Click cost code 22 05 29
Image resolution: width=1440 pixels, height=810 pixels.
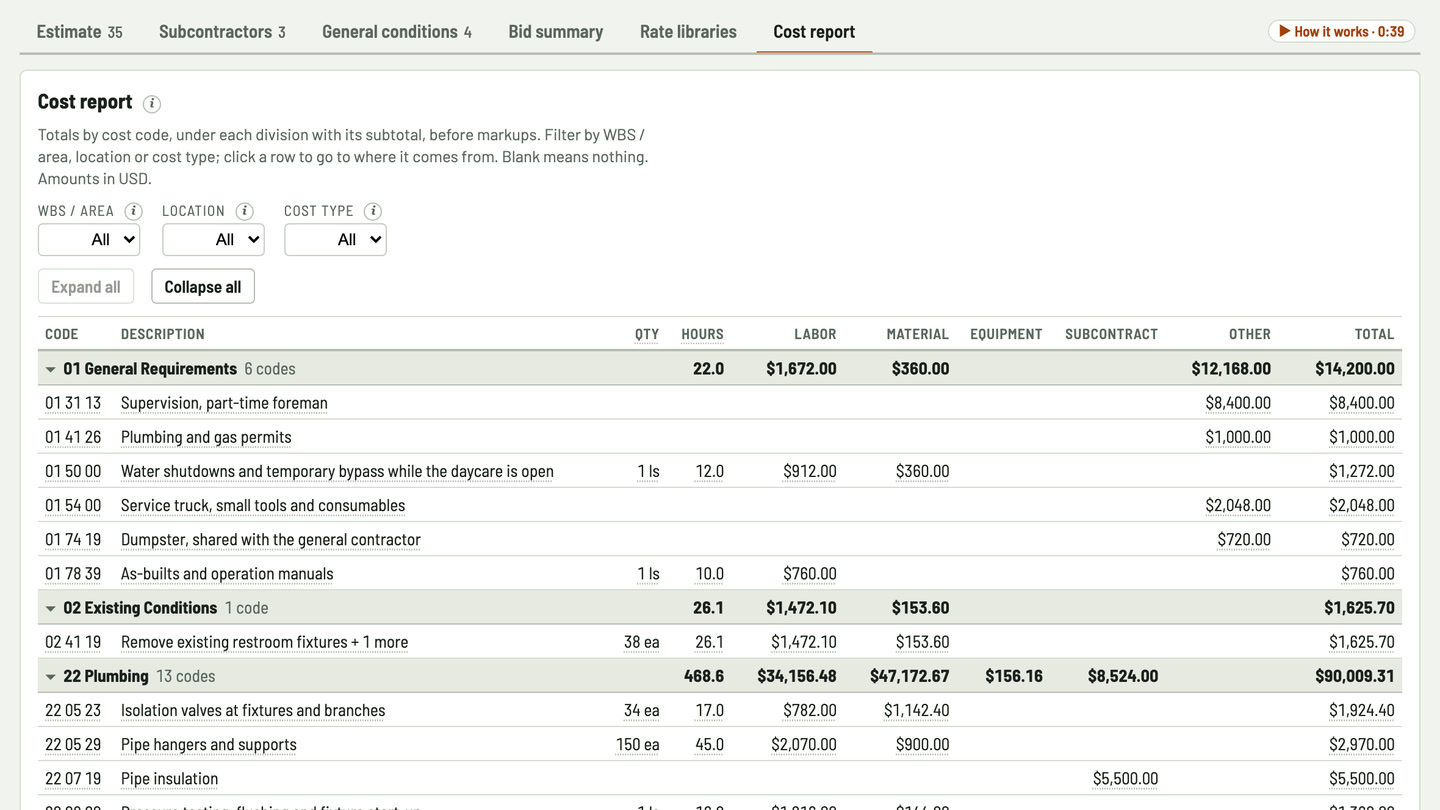pyautogui.click(x=73, y=744)
